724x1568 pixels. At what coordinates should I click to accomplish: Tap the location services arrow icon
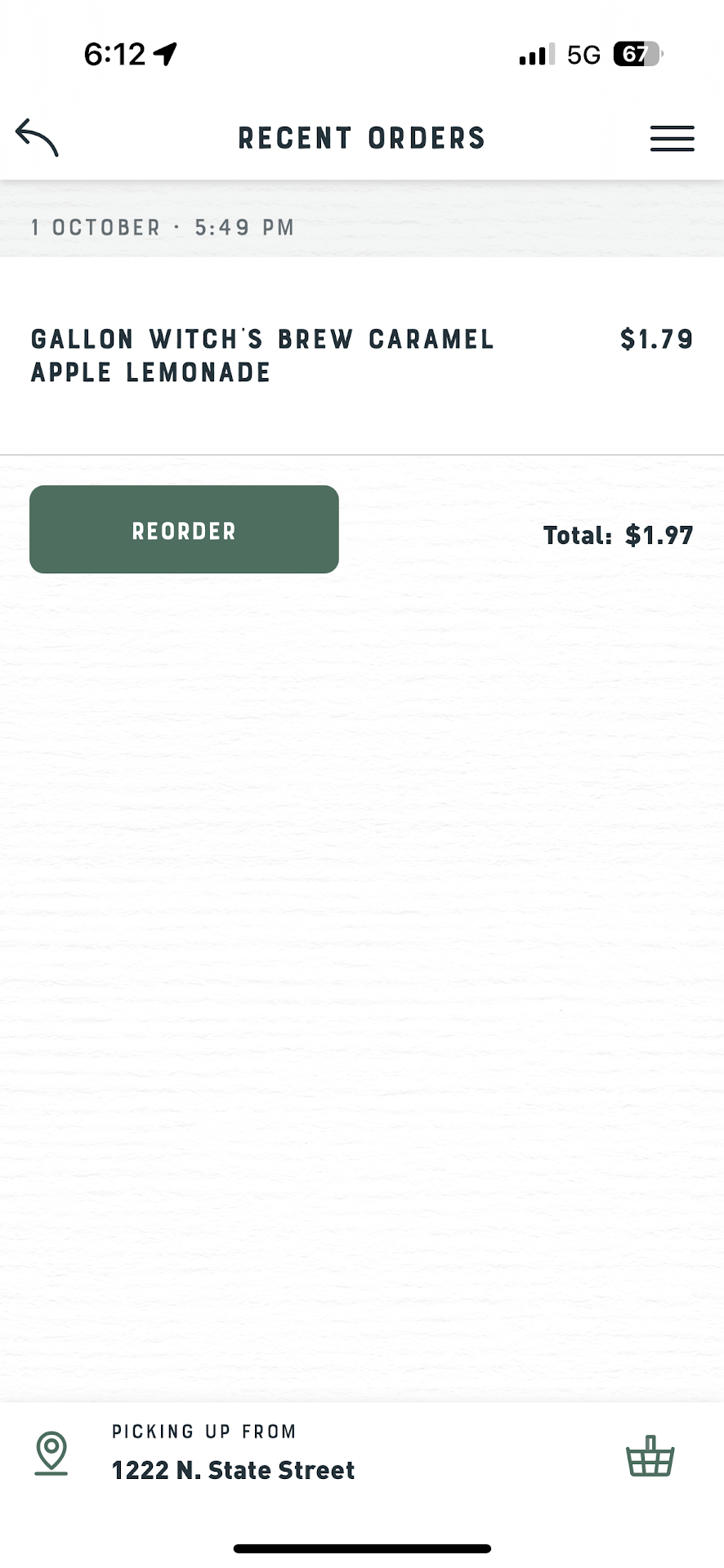(x=166, y=54)
